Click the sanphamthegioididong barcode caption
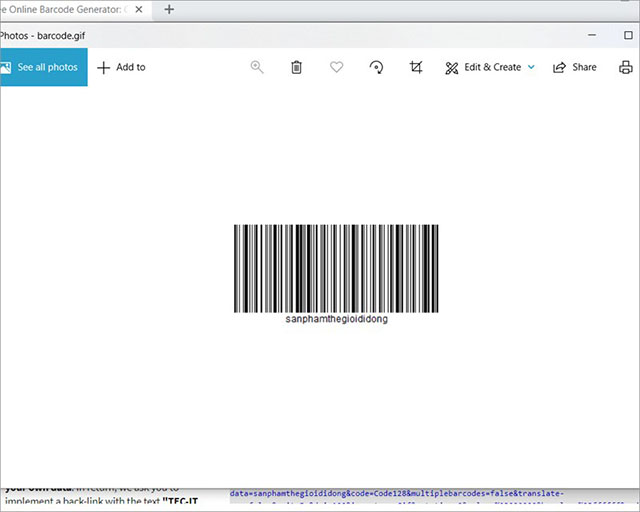This screenshot has height=512, width=640. 336,319
